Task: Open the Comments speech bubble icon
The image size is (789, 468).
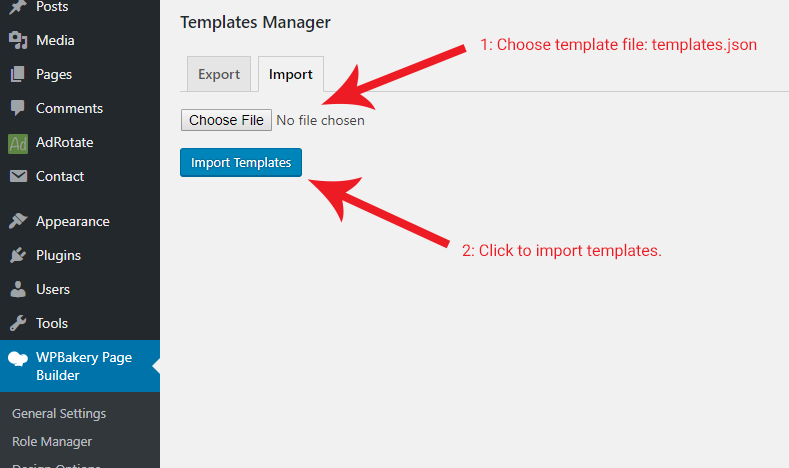Action: coord(18,108)
